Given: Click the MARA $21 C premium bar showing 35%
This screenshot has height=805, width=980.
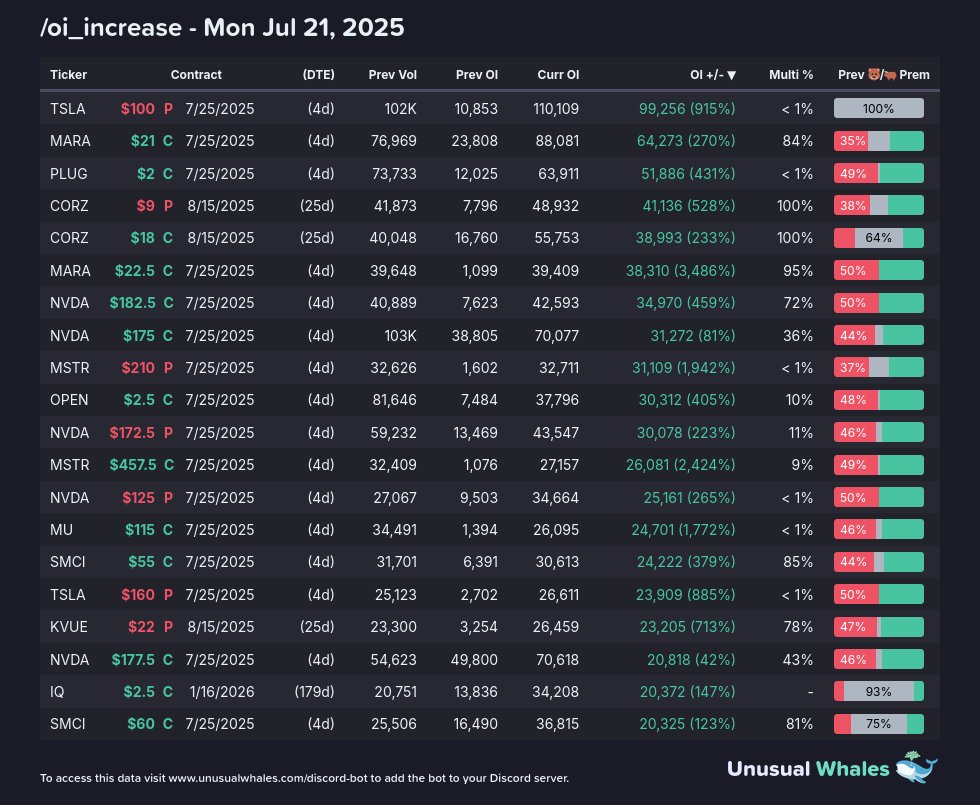Looking at the screenshot, I should (x=879, y=141).
